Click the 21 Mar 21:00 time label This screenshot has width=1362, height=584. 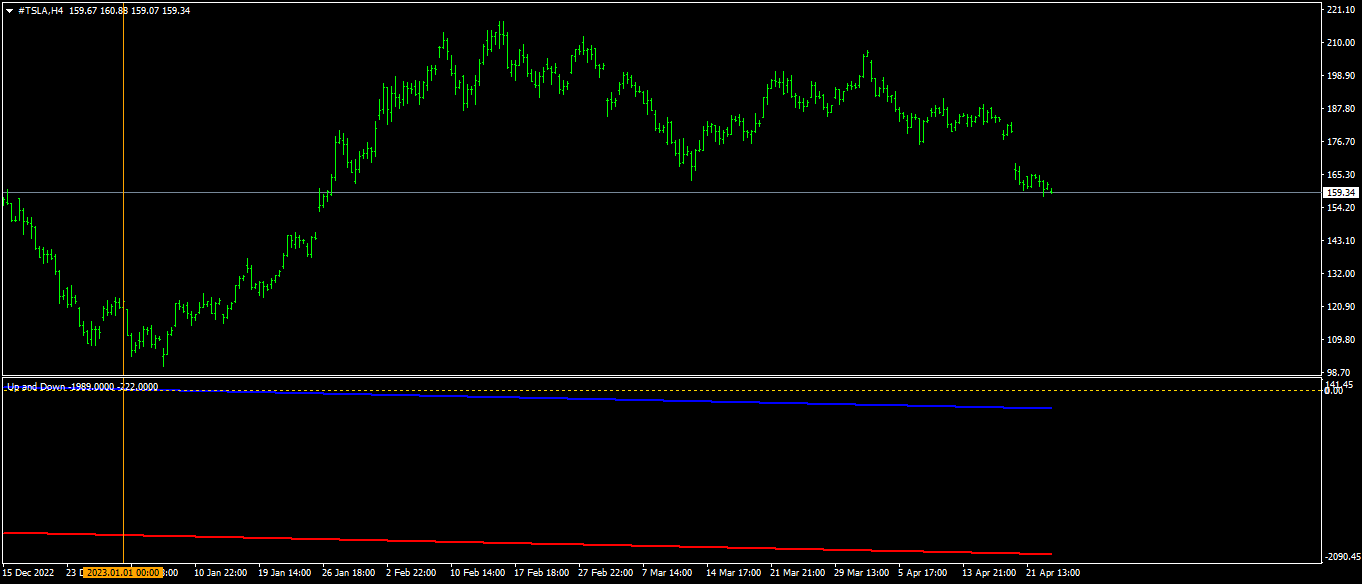tap(797, 573)
